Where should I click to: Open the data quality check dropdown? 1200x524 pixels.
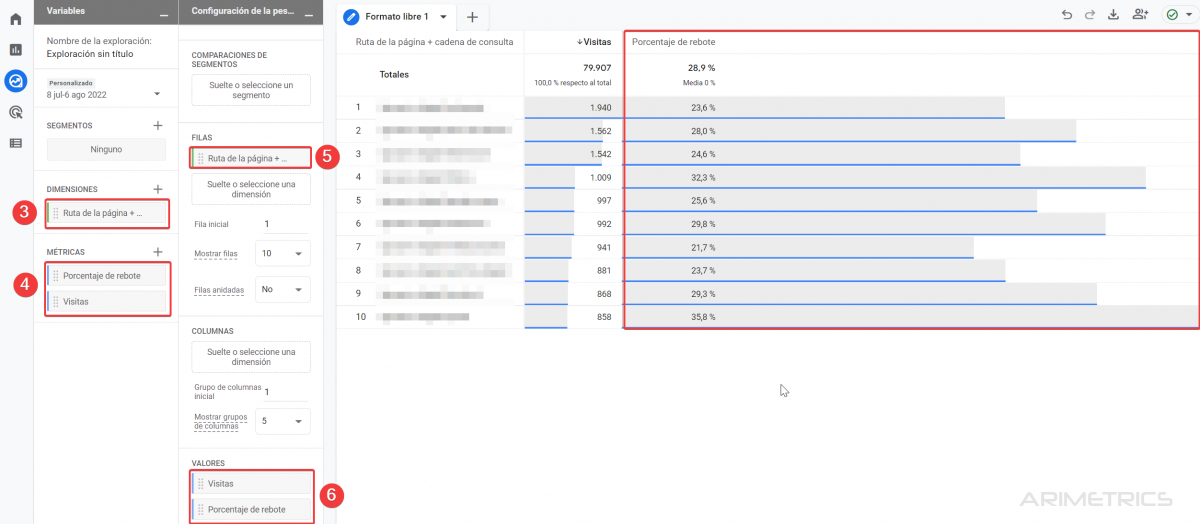pyautogui.click(x=1179, y=15)
